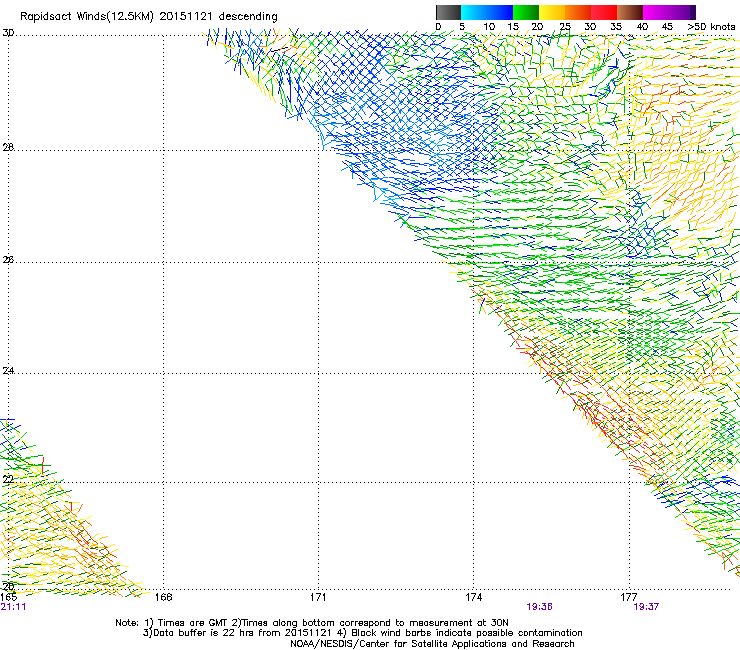
Task: Click the '22' latitude axis label
Action: coord(8,479)
